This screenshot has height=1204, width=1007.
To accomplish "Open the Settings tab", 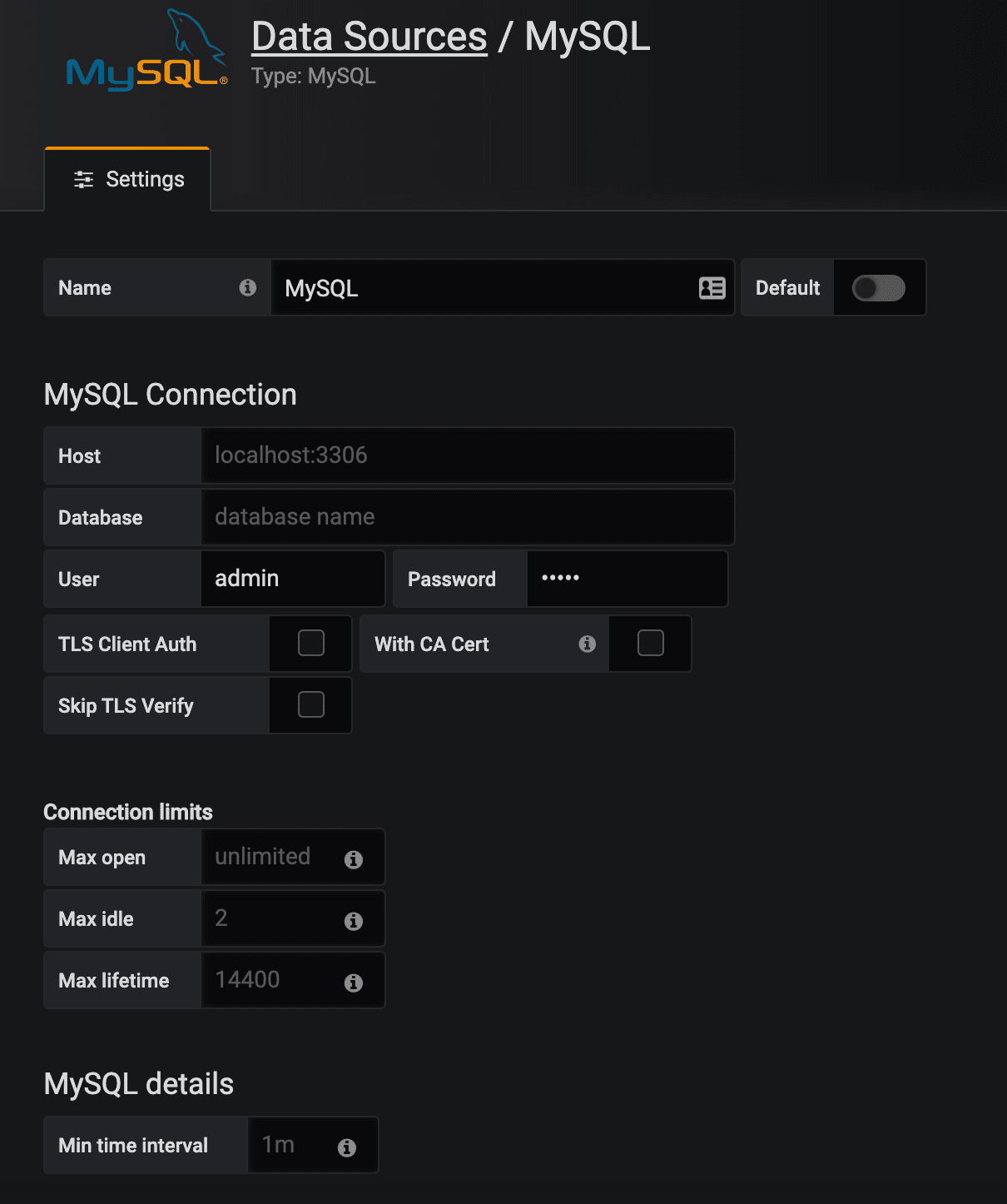I will point(128,179).
